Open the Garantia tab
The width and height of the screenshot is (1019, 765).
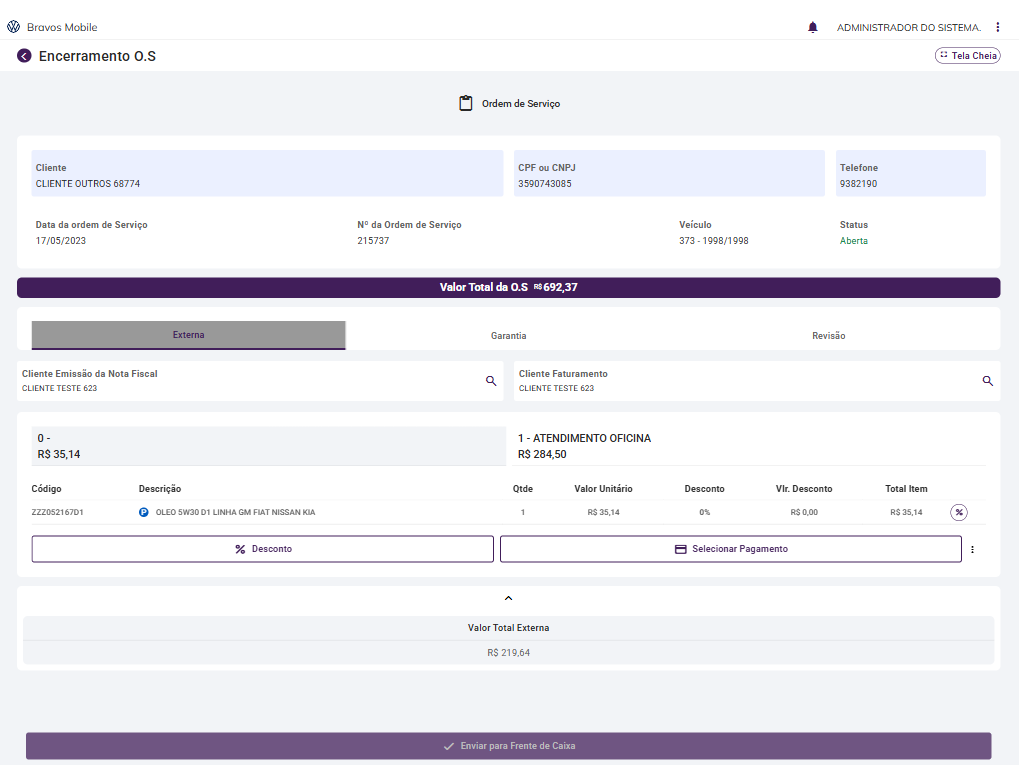click(x=508, y=336)
